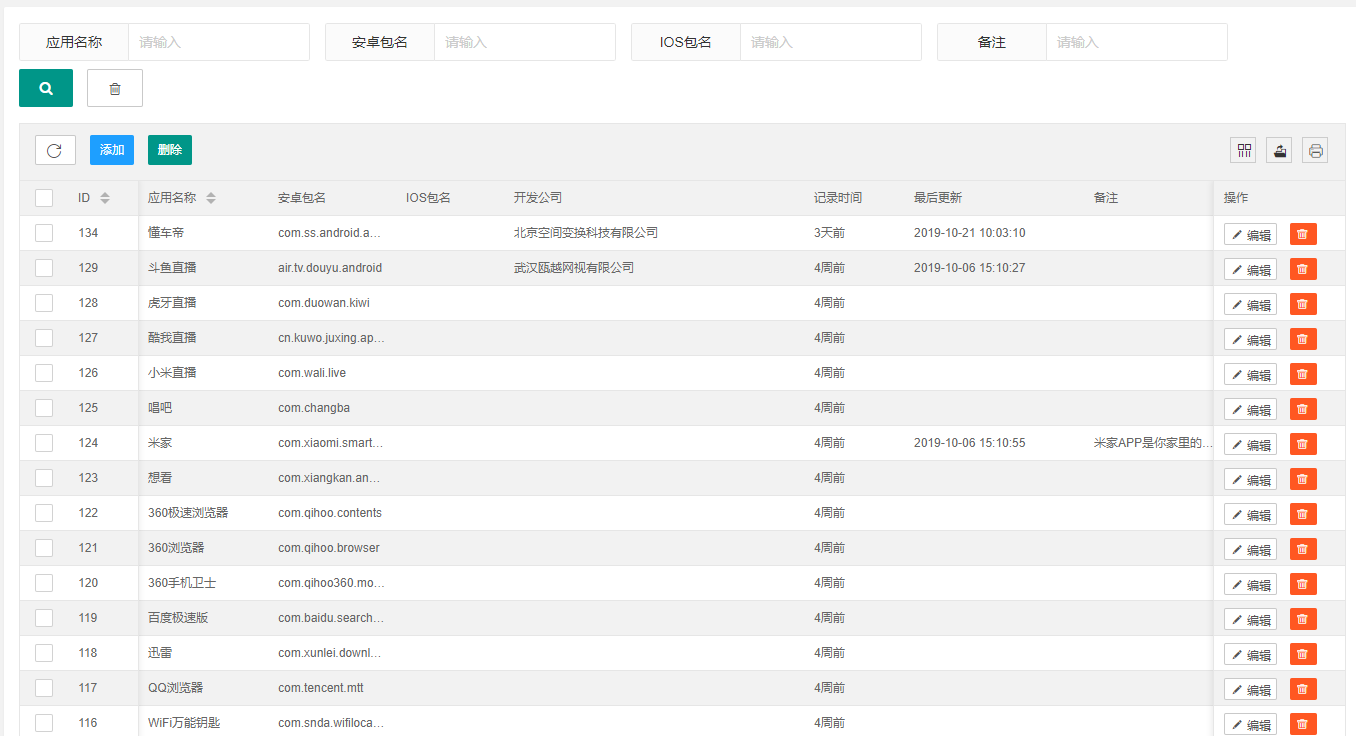Delete row 迅雷 with the orange trash icon
Image resolution: width=1356 pixels, height=736 pixels.
click(x=1303, y=654)
